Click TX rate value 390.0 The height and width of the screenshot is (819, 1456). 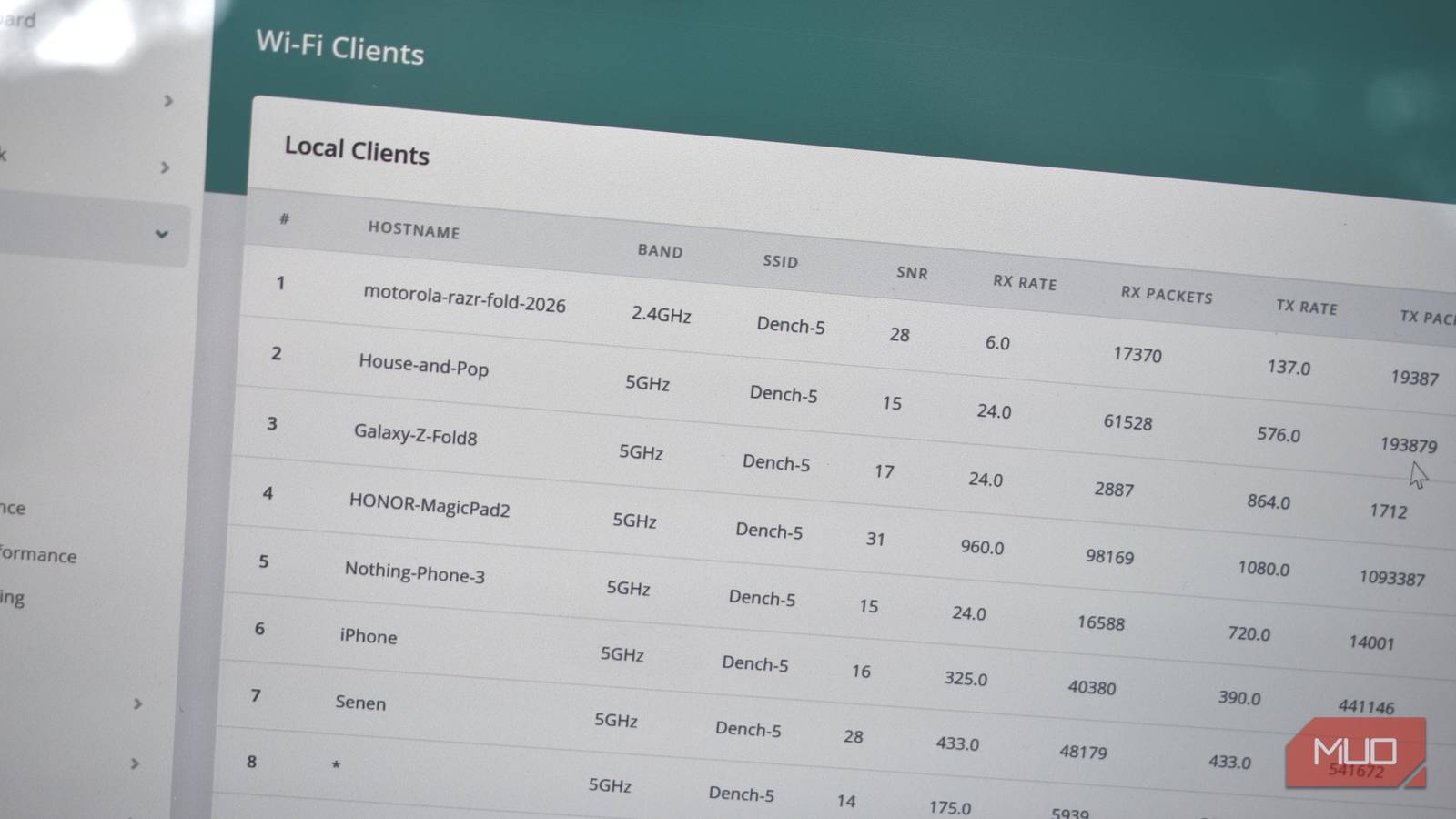[x=1239, y=698]
